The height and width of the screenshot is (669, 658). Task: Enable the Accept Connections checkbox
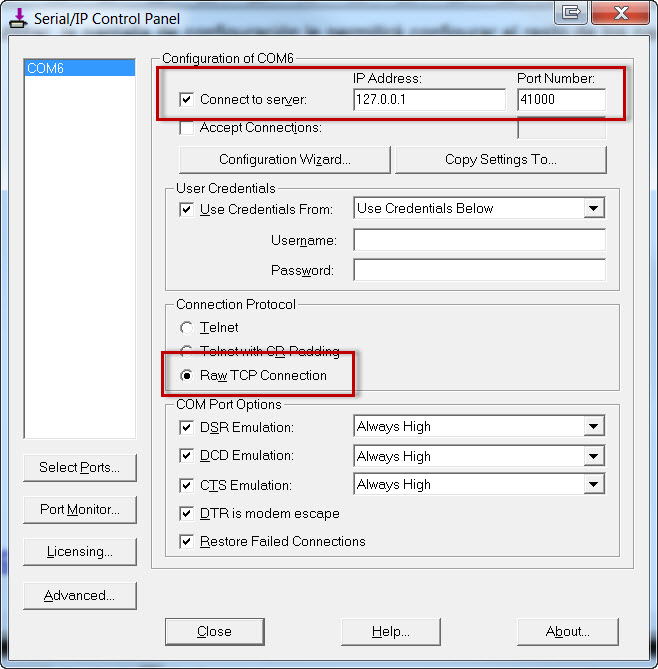pos(187,128)
